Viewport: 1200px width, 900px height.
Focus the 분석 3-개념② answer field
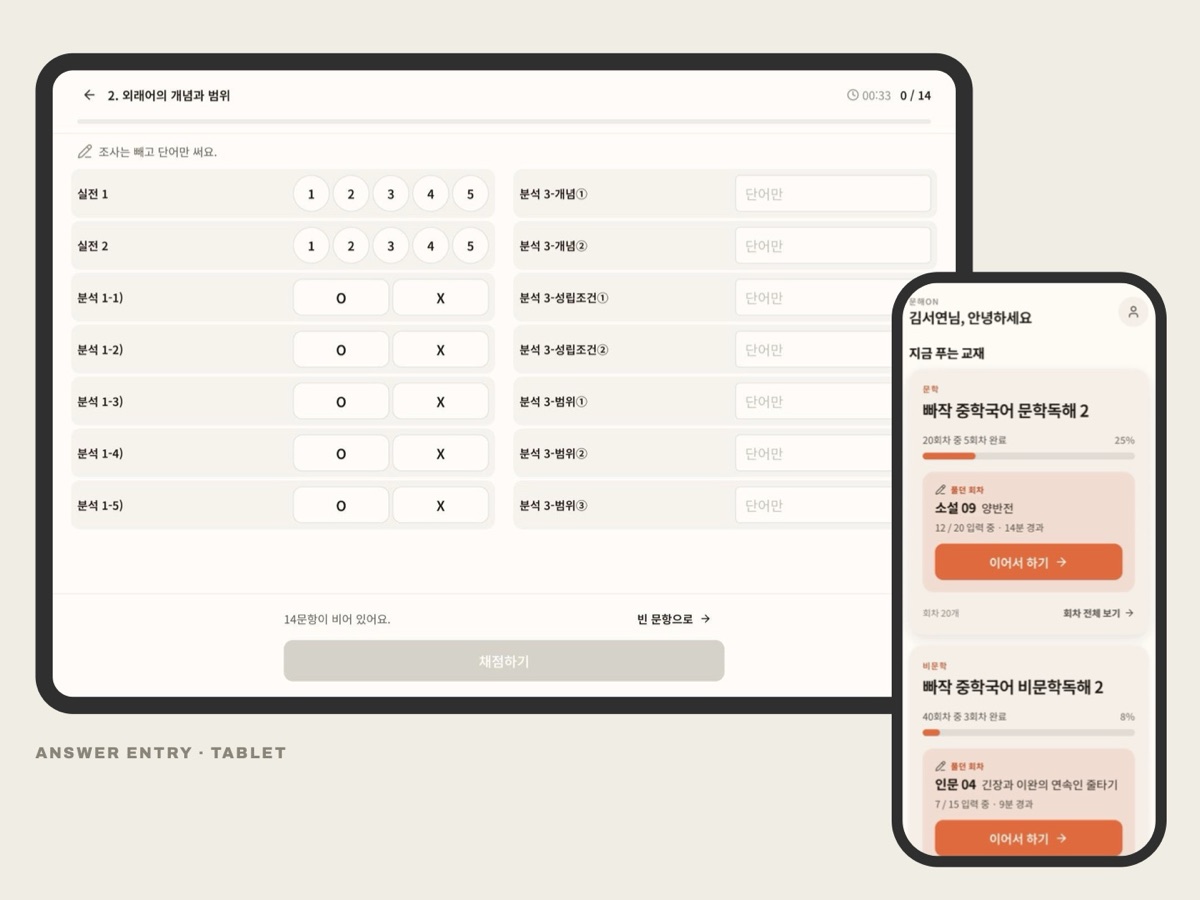(833, 246)
